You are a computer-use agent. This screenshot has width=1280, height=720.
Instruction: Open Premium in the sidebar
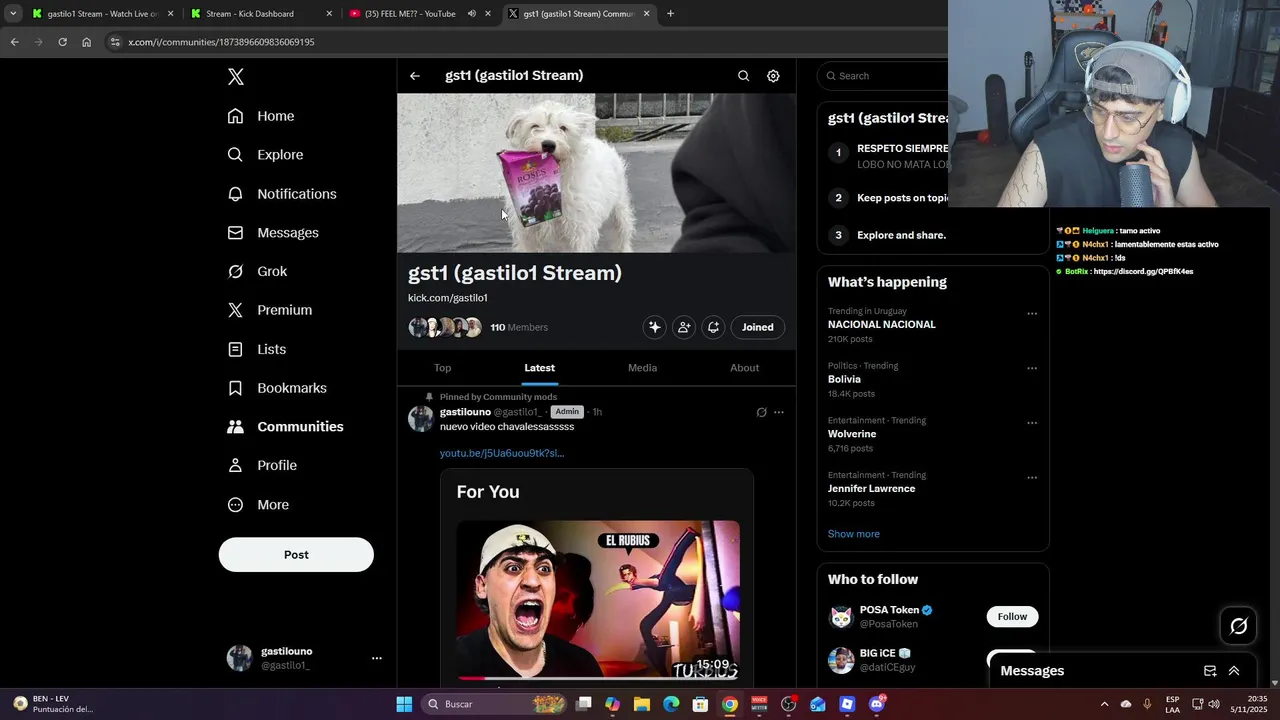pyautogui.click(x=269, y=310)
